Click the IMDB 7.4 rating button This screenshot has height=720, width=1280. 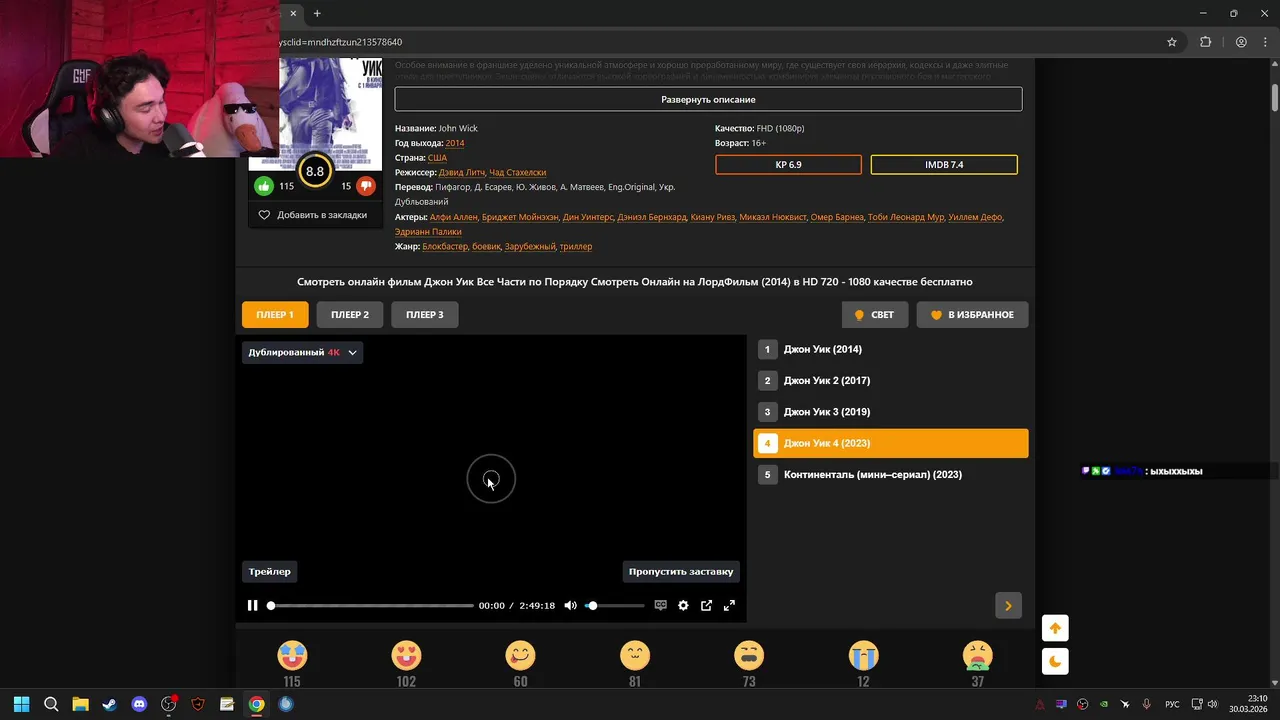point(944,164)
